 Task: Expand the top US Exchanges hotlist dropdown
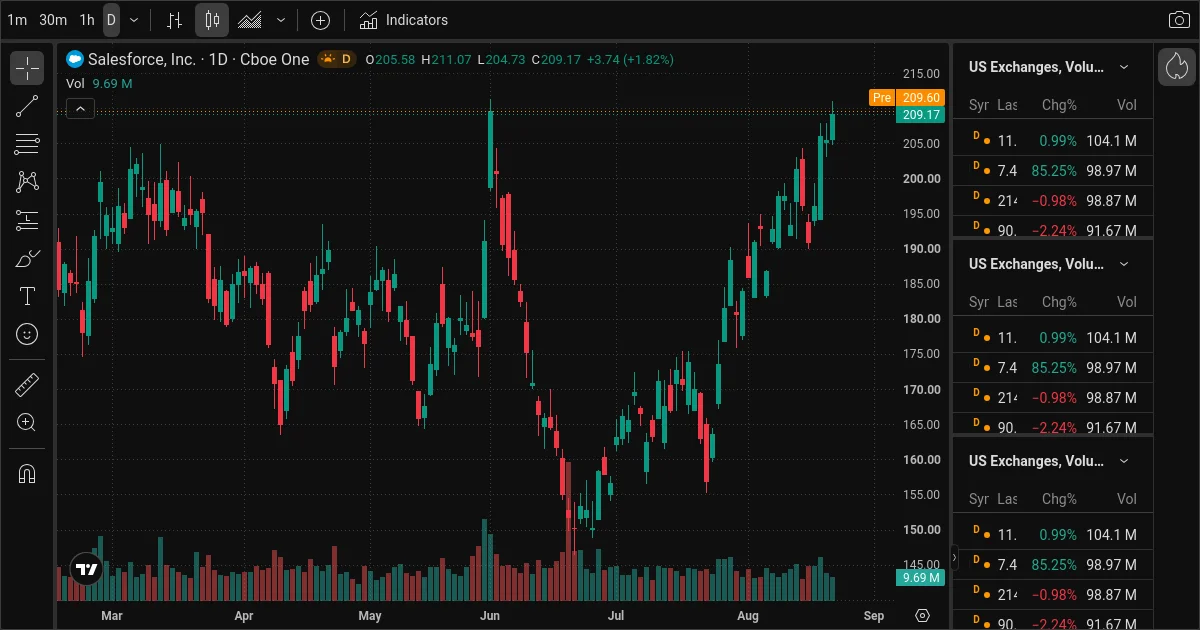click(1124, 67)
